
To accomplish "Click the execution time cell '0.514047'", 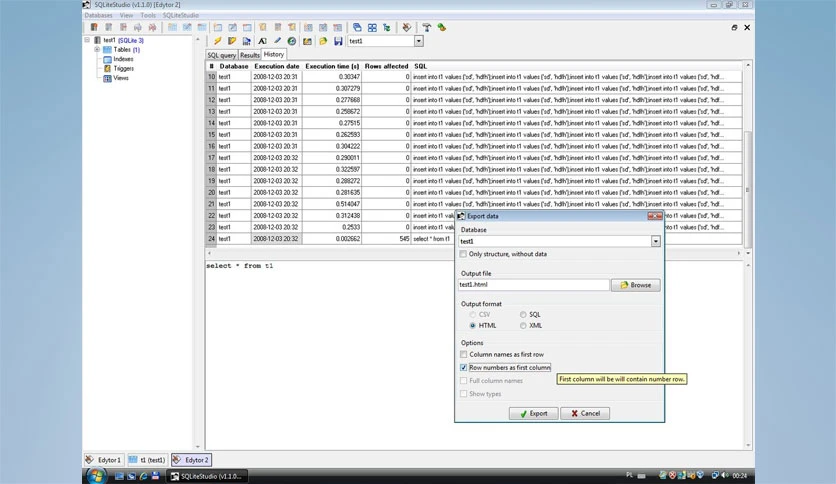I will (332, 204).
